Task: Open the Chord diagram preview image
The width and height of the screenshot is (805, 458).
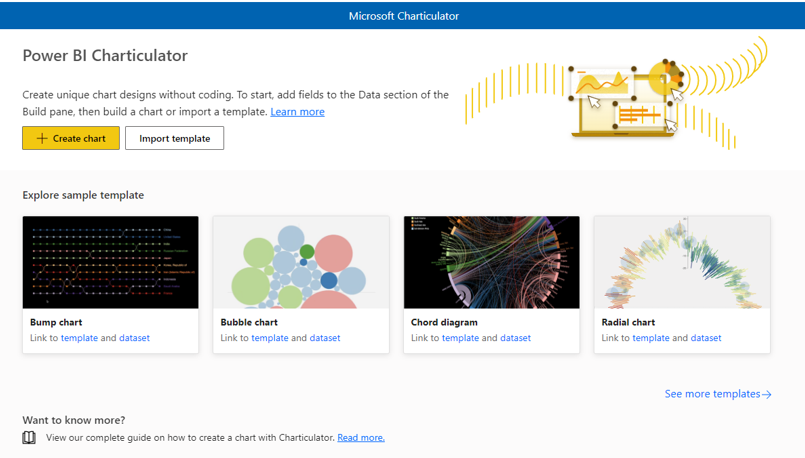Action: 491,262
